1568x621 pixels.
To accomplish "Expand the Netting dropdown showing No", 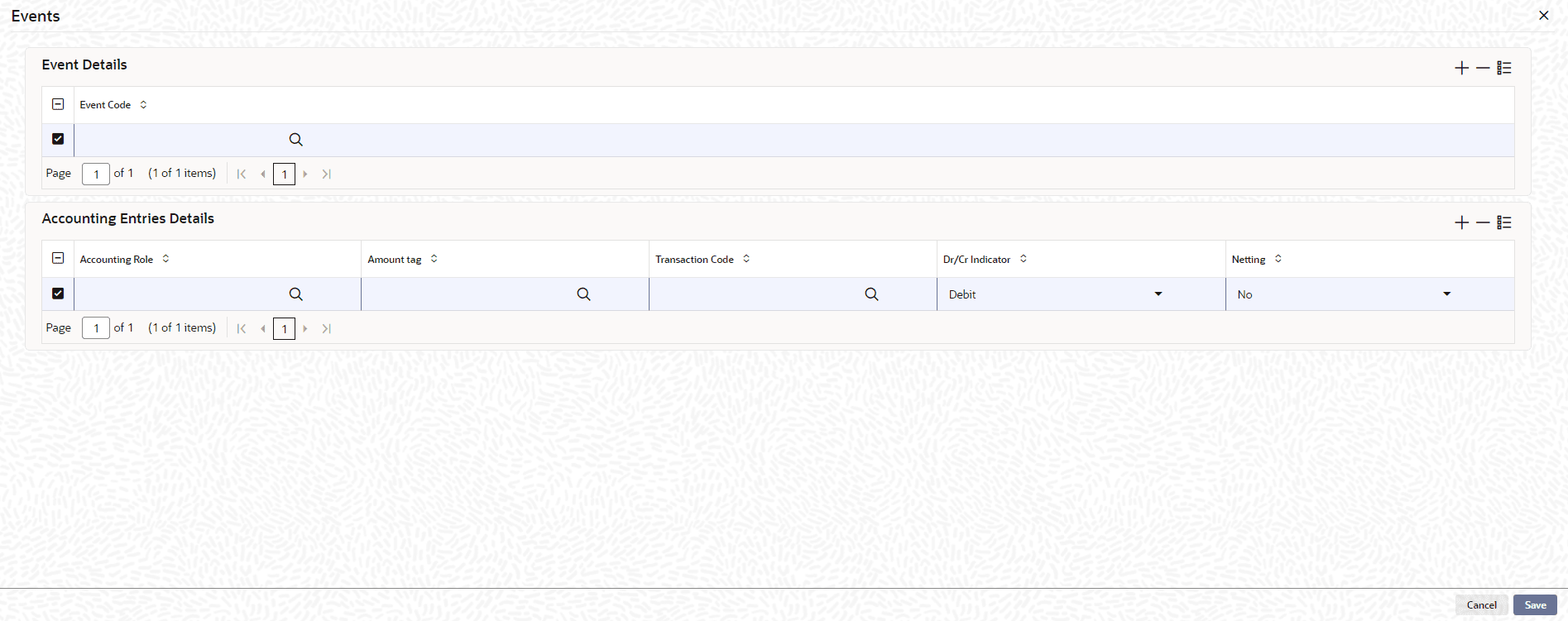I will [1446, 294].
